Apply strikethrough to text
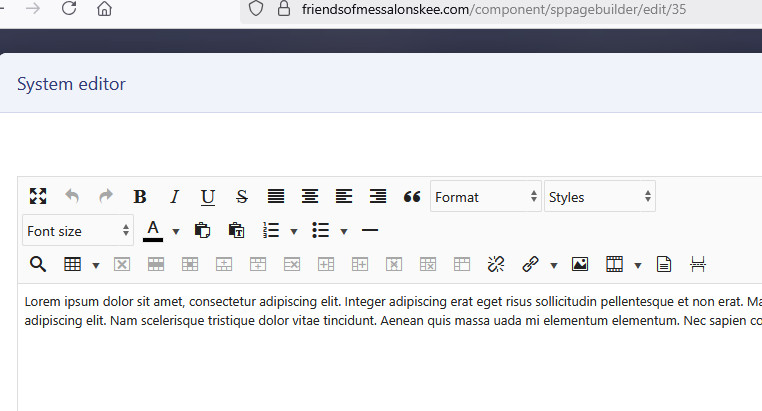The image size is (762, 411). pyautogui.click(x=241, y=197)
